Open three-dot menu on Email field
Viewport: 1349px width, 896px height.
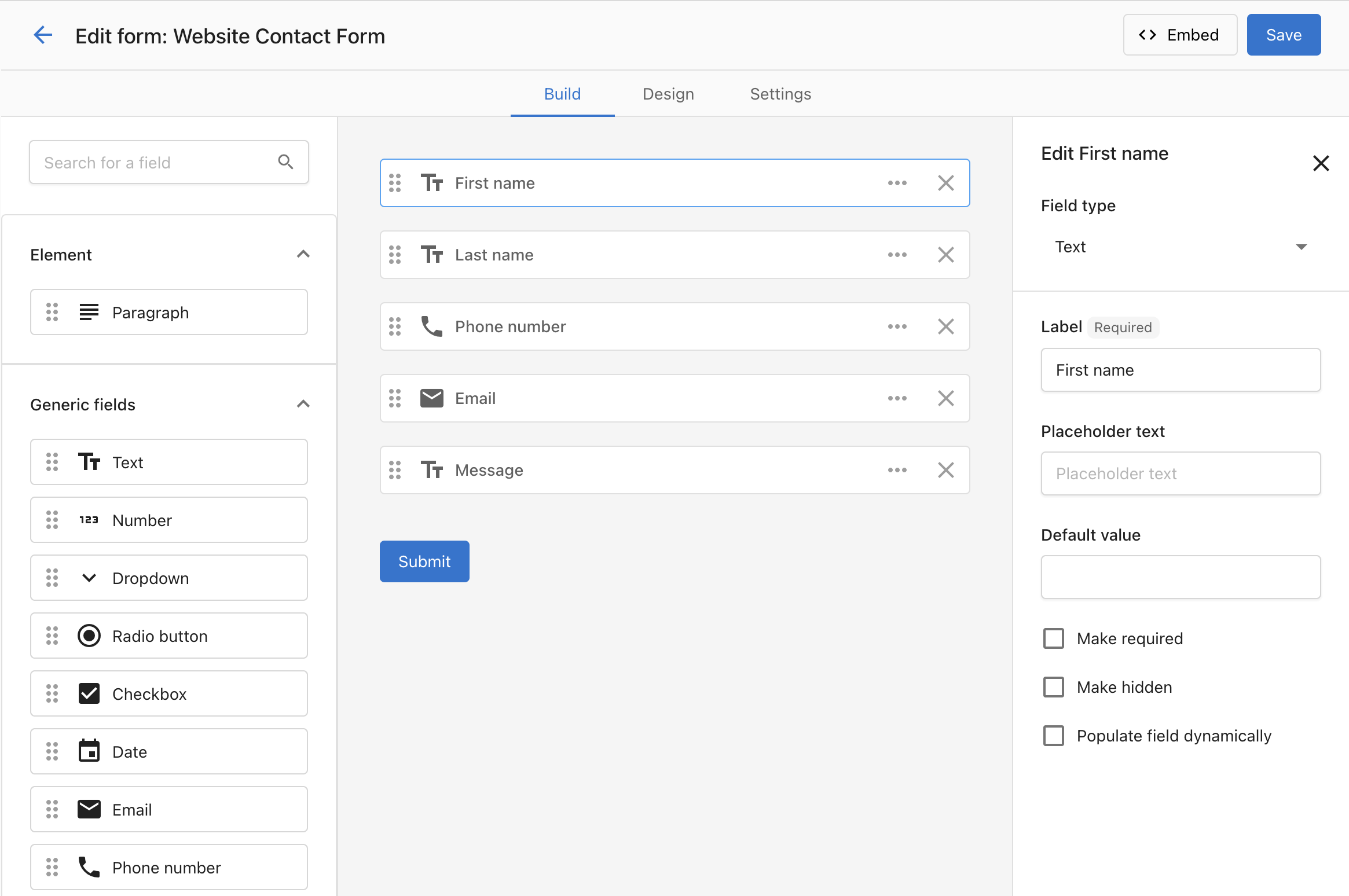[897, 398]
